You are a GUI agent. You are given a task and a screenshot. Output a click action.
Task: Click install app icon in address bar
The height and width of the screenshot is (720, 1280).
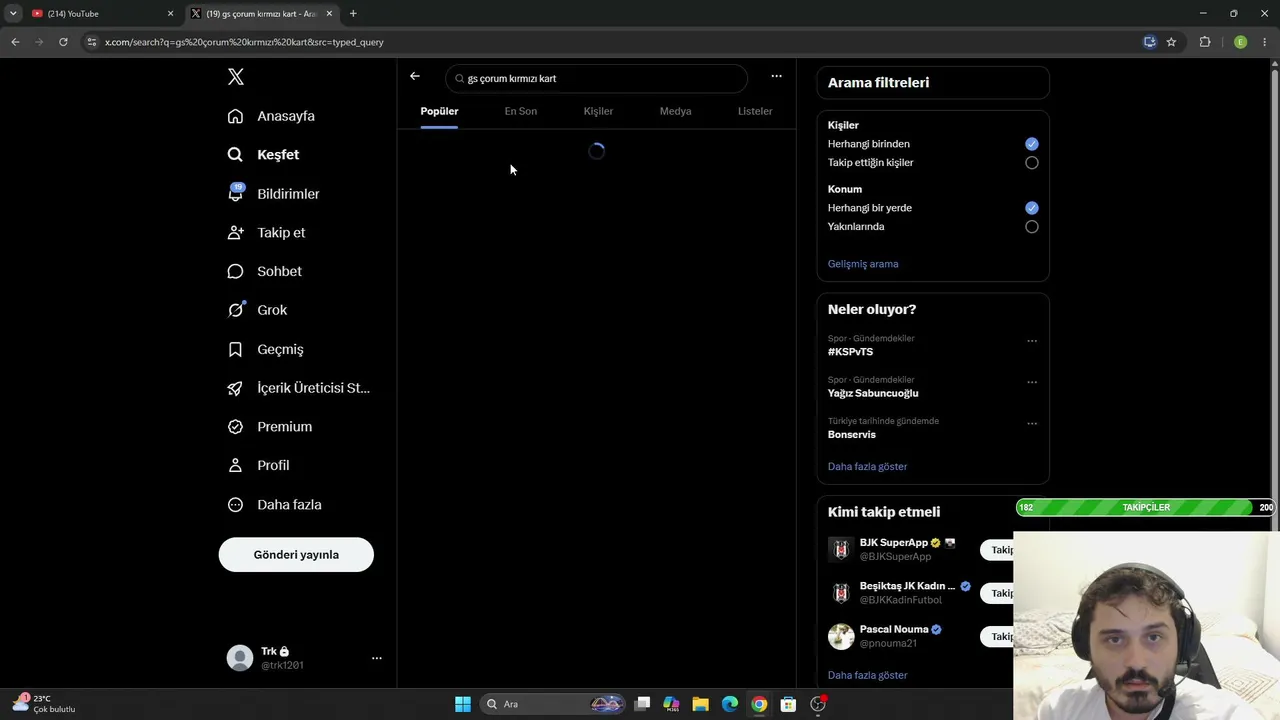tap(1150, 42)
